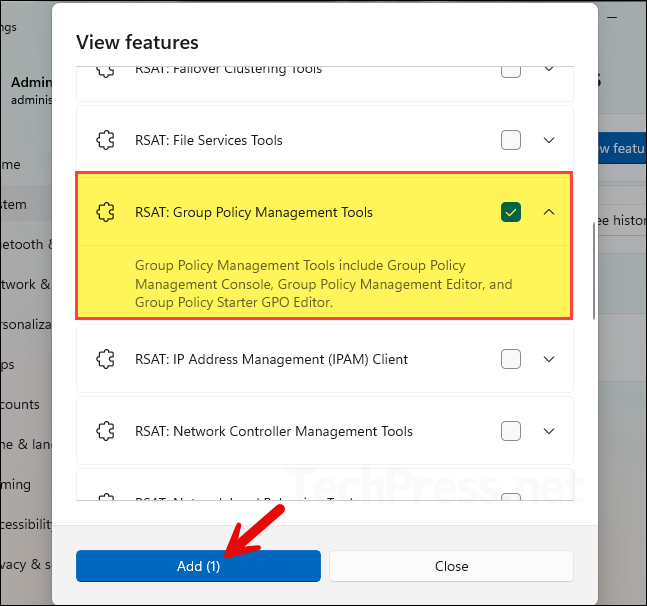Viewport: 647px width, 606px height.
Task: Minimize the Settings window
Action: point(612,17)
